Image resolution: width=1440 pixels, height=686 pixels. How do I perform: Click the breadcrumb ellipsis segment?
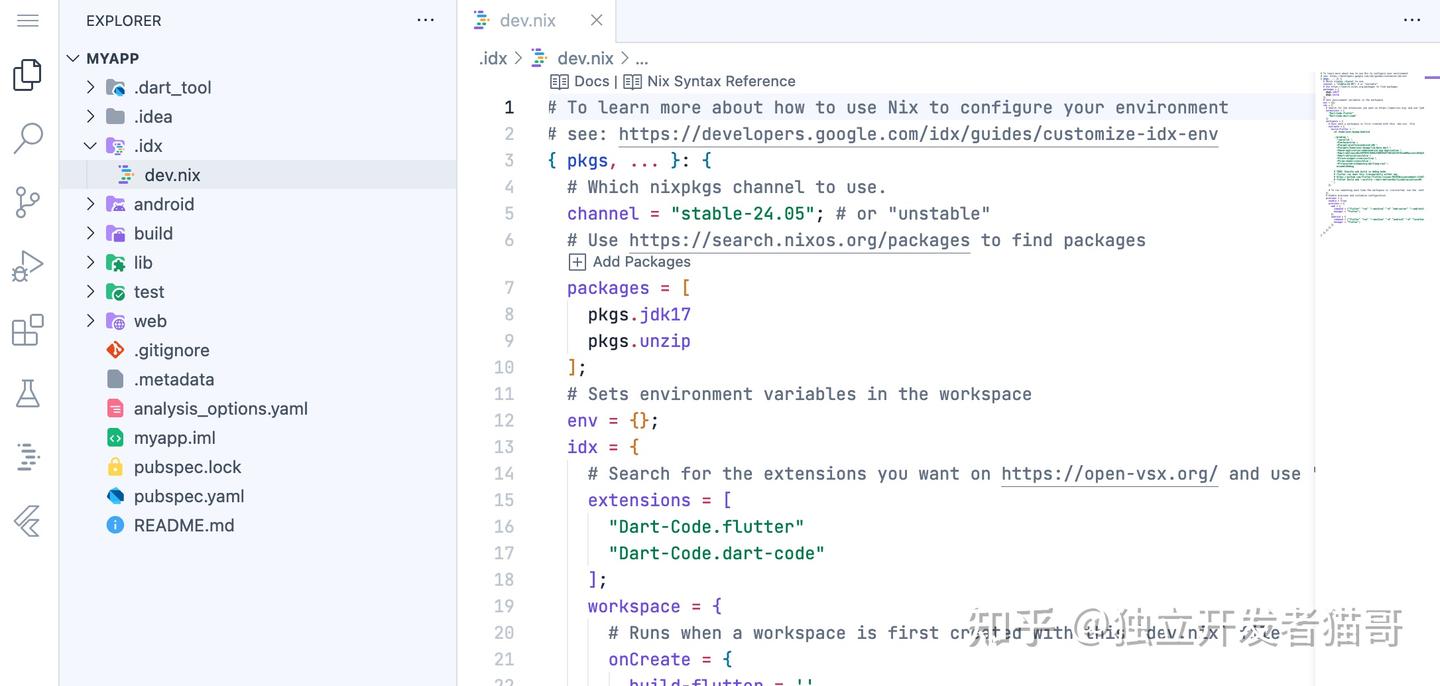(642, 59)
